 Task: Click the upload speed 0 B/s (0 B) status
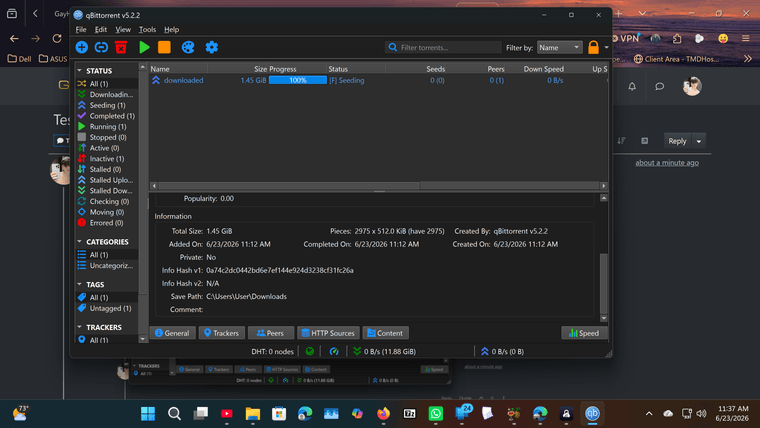(502, 351)
